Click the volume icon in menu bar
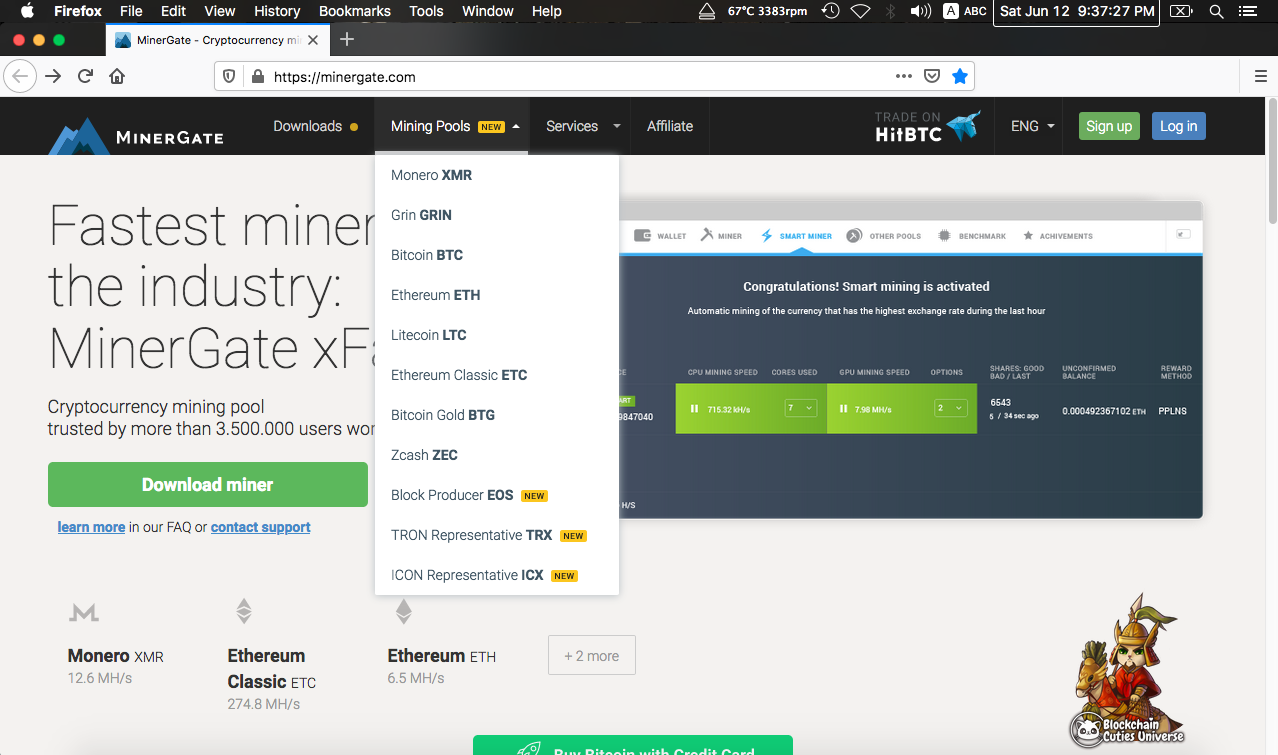 pyautogui.click(x=921, y=11)
